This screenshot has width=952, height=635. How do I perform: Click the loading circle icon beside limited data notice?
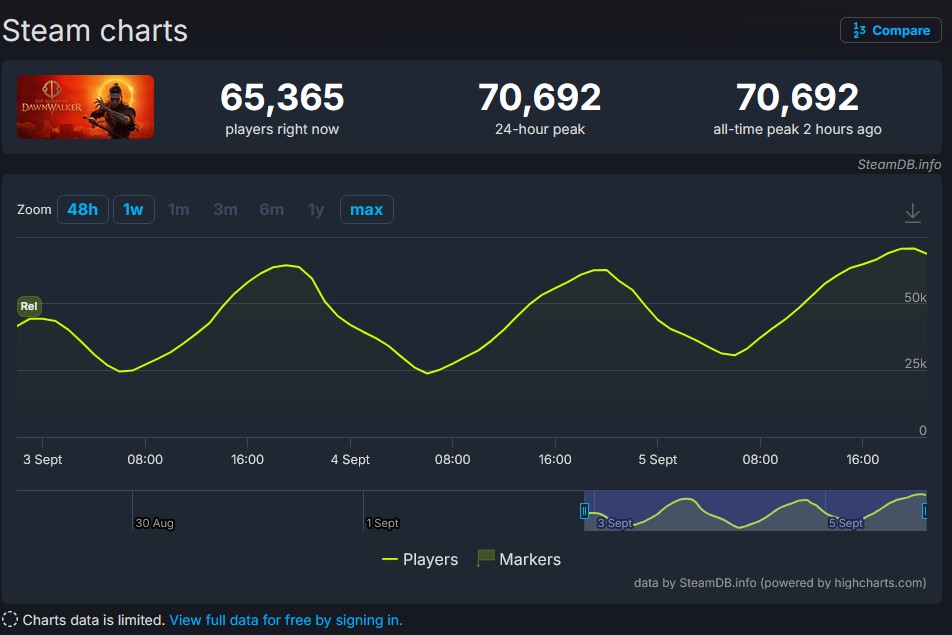point(10,620)
